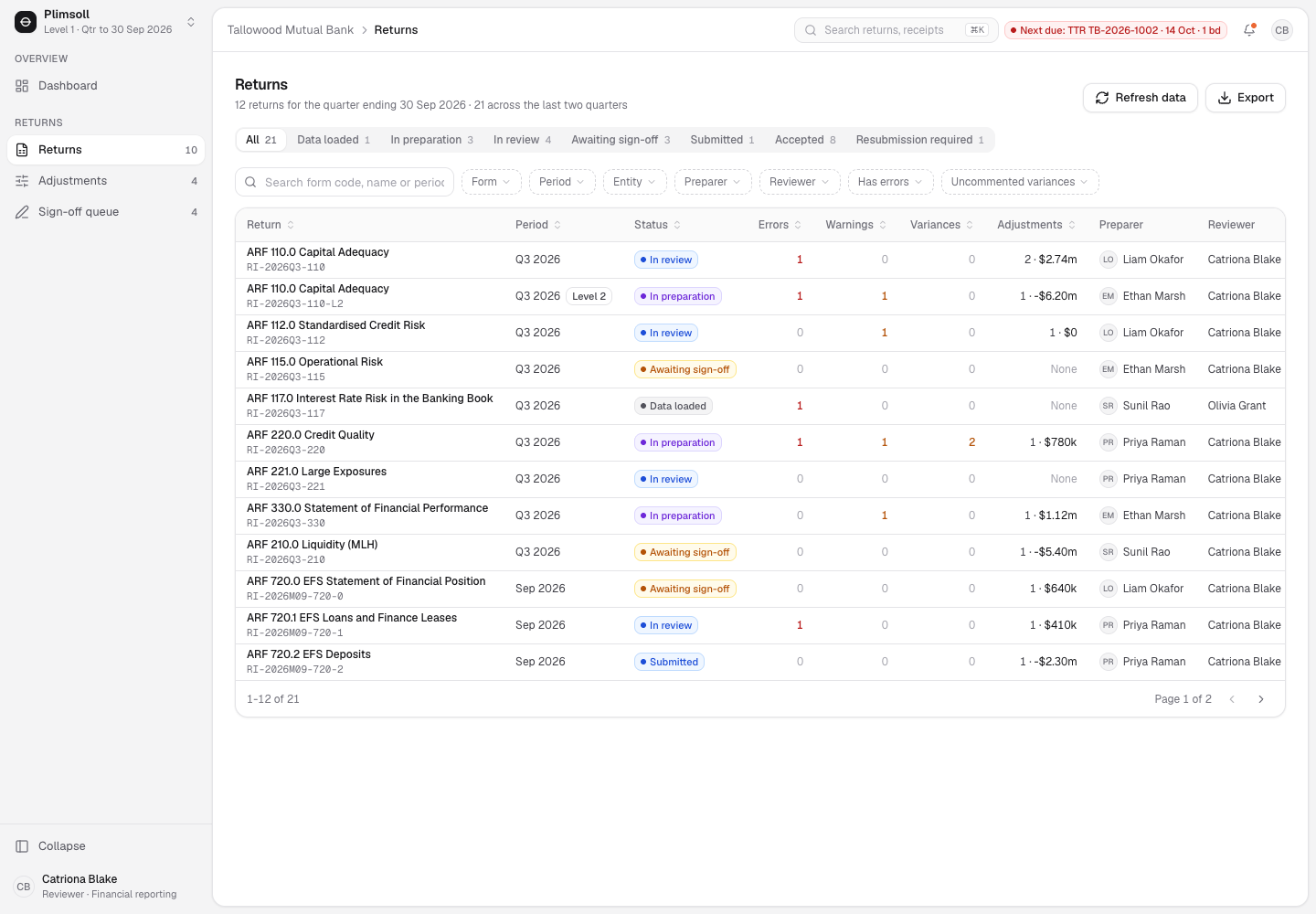Toggle the Uncommented variances filter
The image size is (1316, 914).
click(1020, 182)
